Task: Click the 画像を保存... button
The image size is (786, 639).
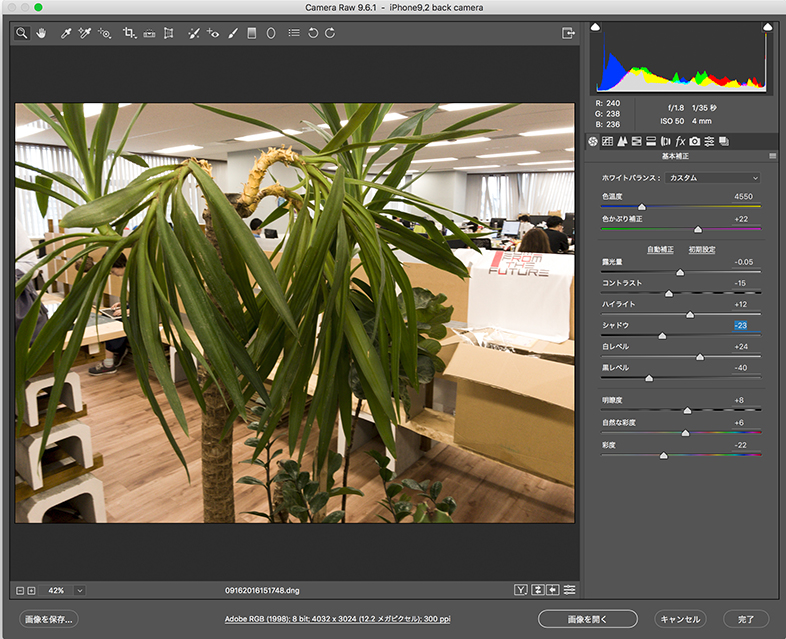Action: (49, 619)
